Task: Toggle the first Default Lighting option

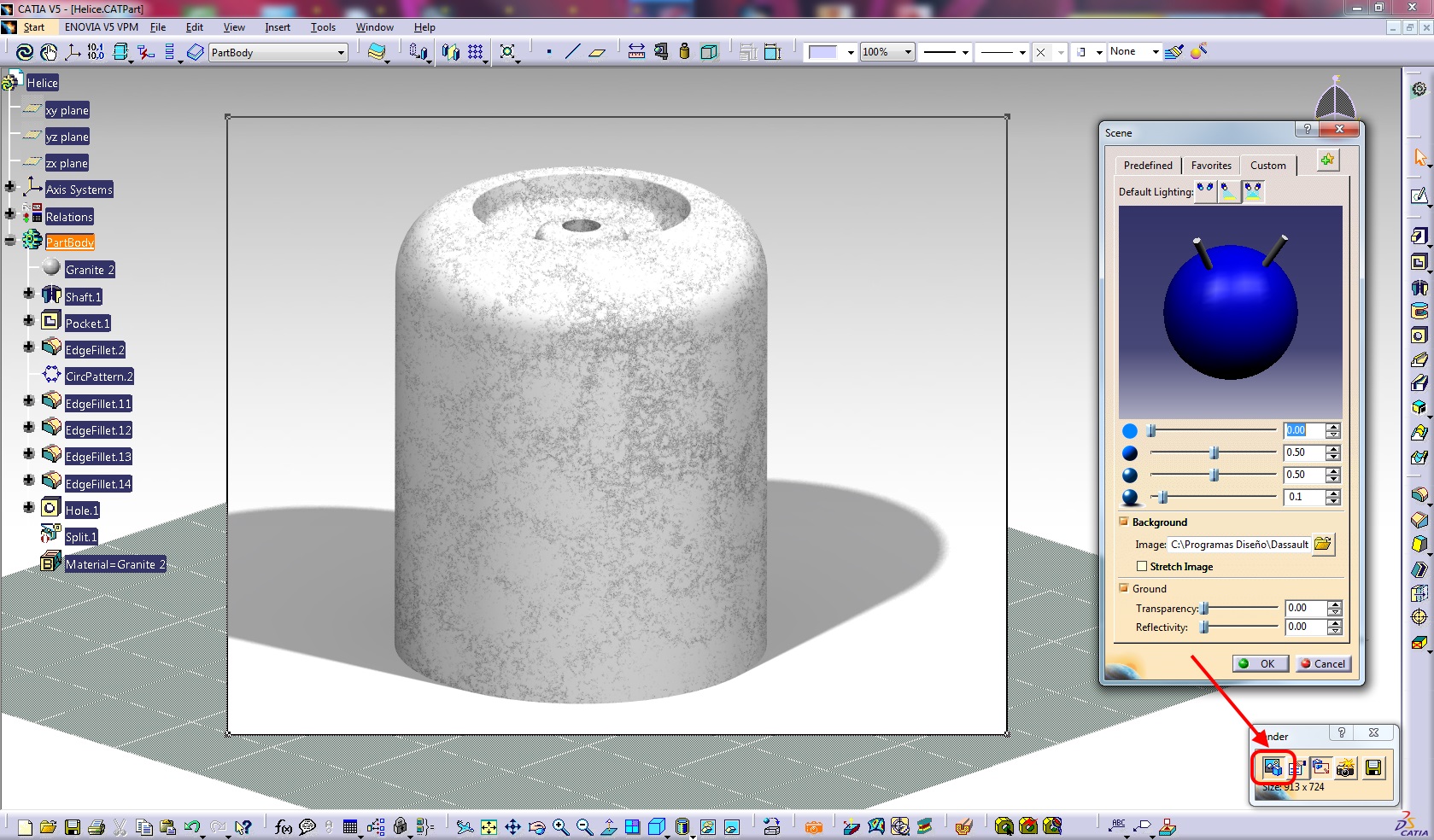Action: click(x=1205, y=190)
